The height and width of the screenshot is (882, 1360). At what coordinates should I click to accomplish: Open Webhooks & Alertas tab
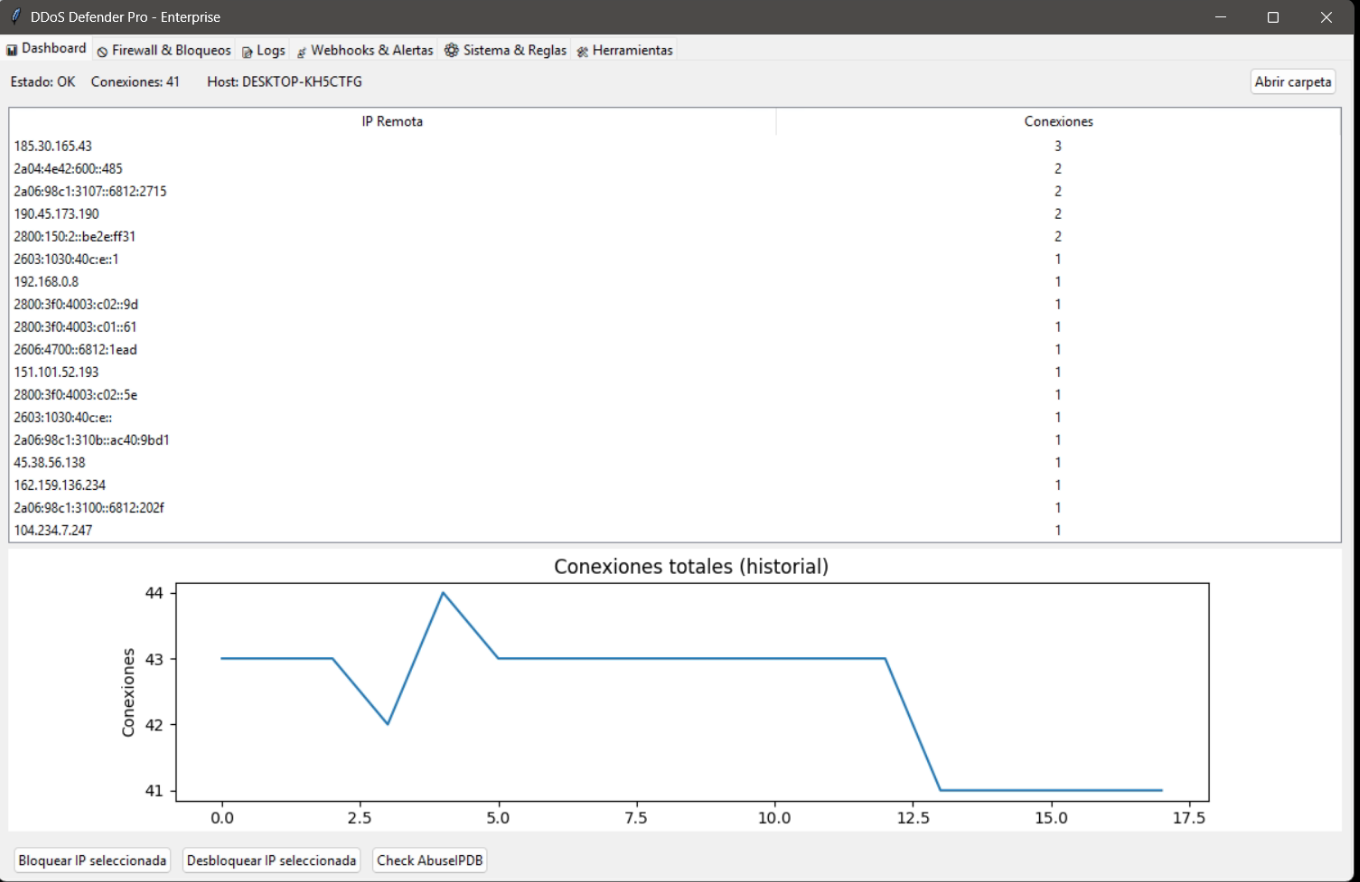pyautogui.click(x=365, y=50)
